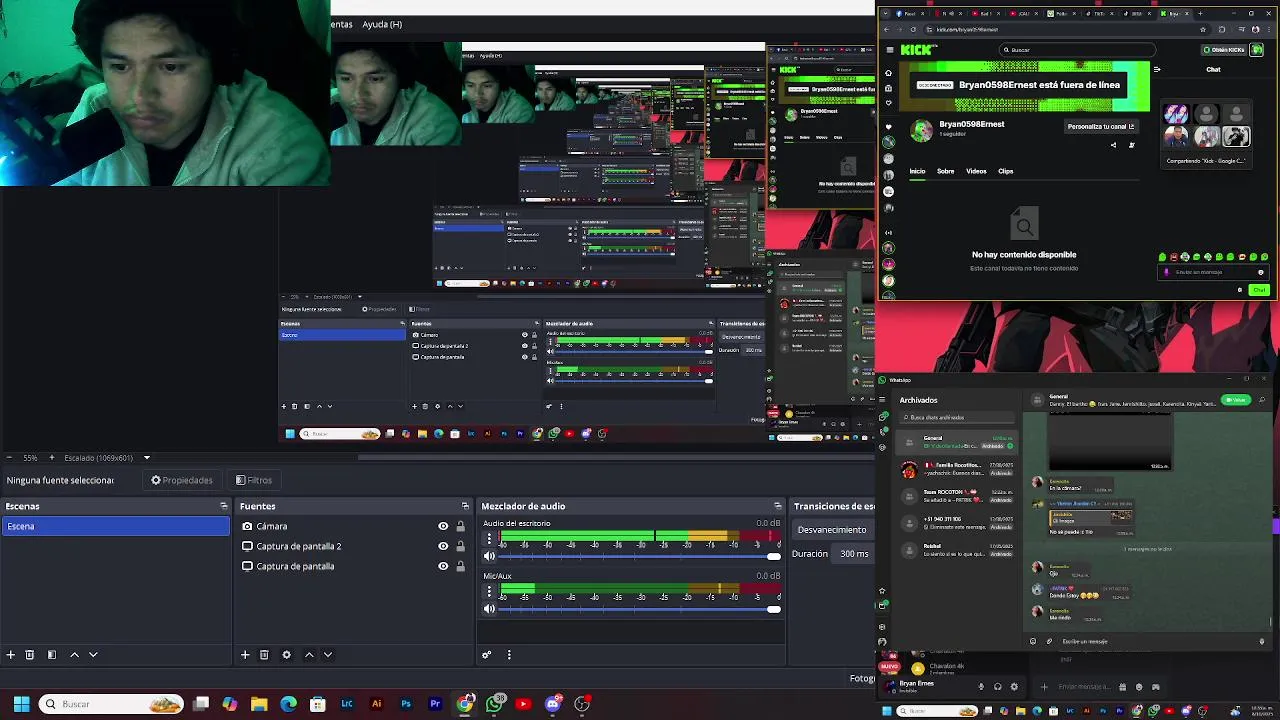Click green Volver call button in WhatsApp
Viewport: 1280px width, 720px height.
(1238, 400)
